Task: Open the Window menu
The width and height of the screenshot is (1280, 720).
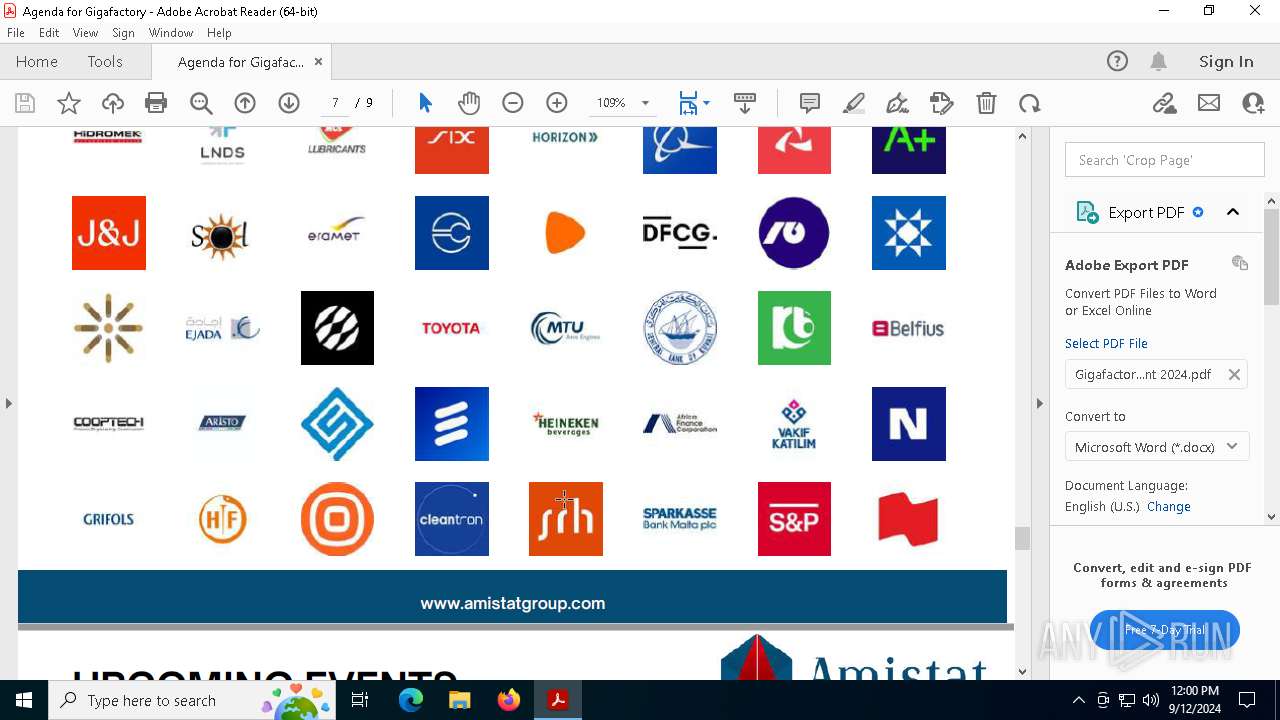Action: [171, 33]
